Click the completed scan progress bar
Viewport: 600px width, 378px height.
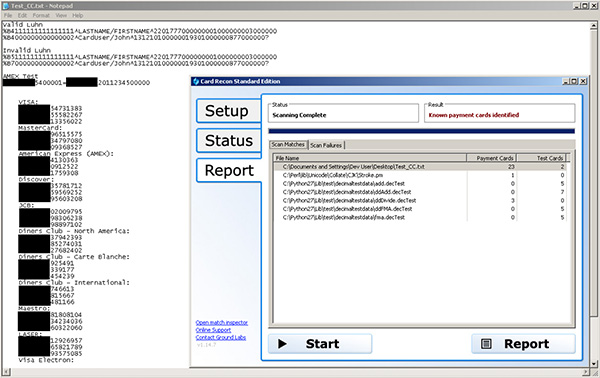pos(421,131)
